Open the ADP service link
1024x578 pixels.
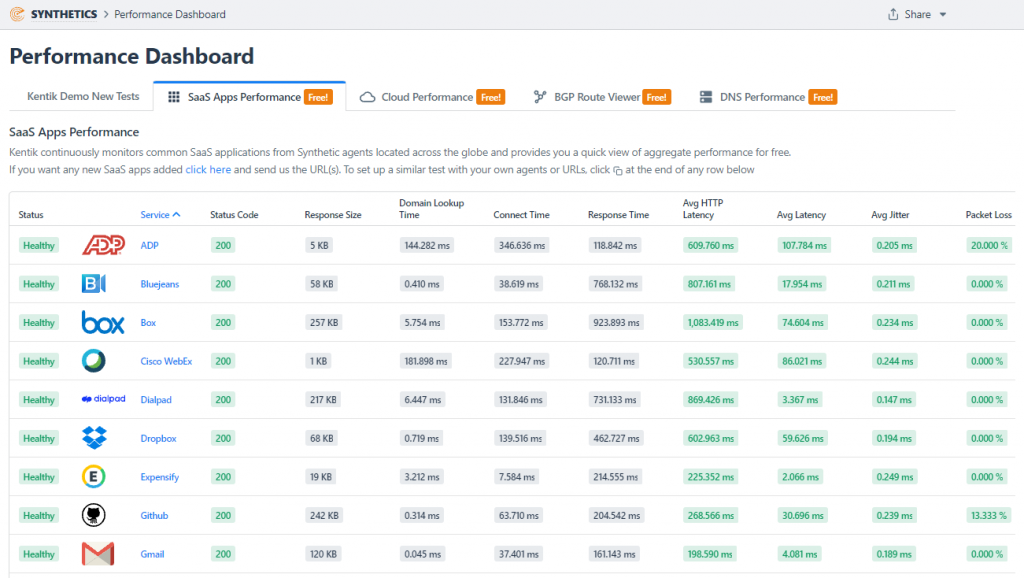(x=150, y=246)
